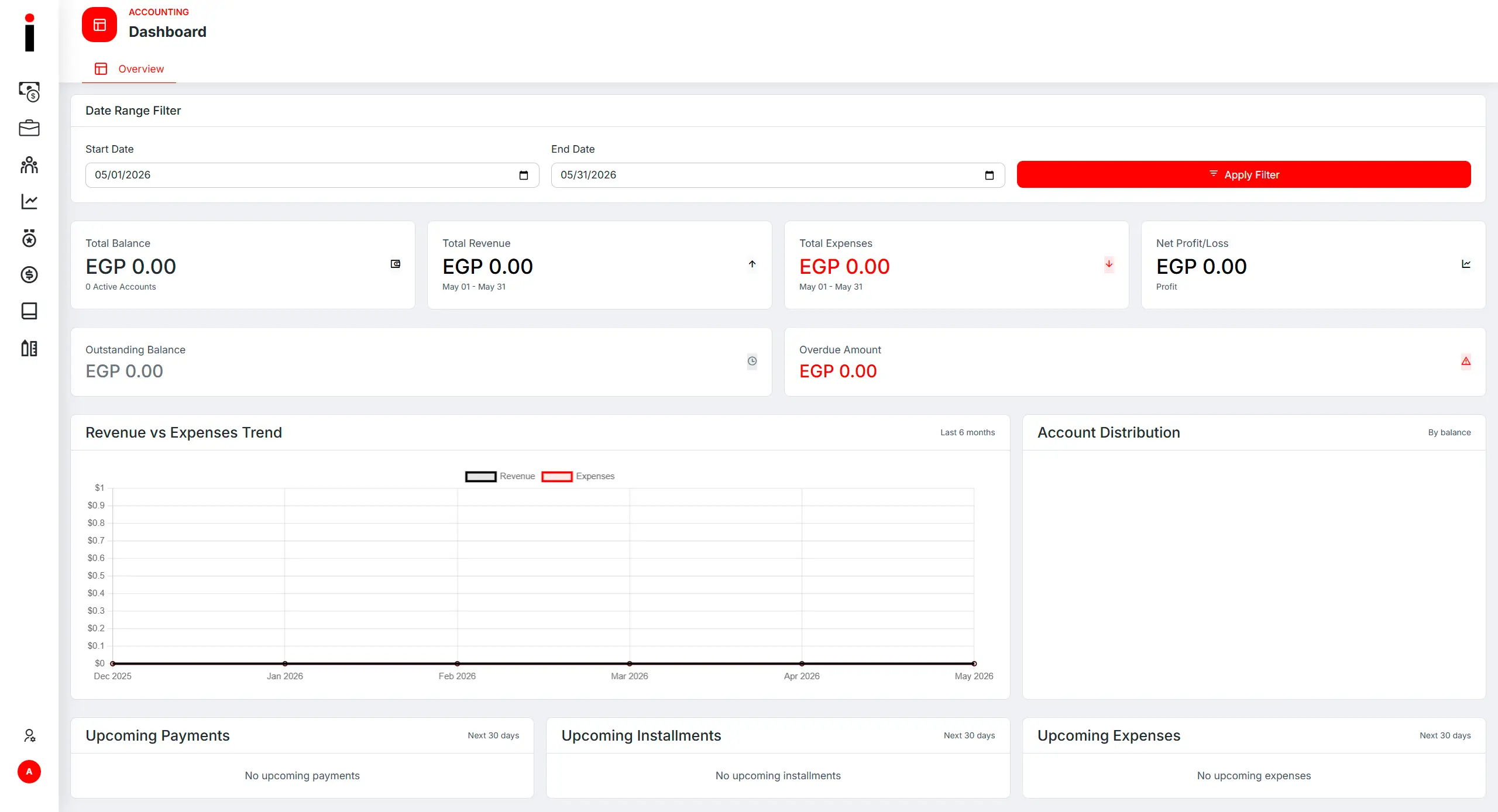Screen dimensions: 1498x812
Task: Click the 'Profit' label under Net Profit/Loss
Action: click(1166, 287)
